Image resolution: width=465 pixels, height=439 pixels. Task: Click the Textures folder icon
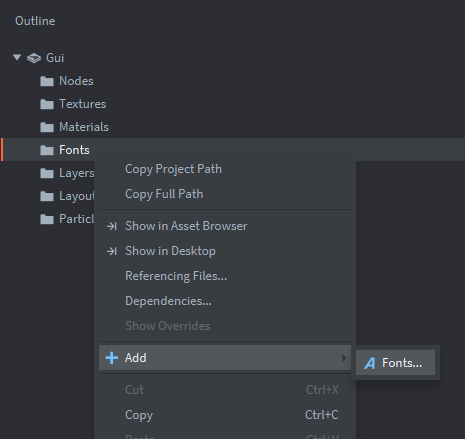(47, 104)
